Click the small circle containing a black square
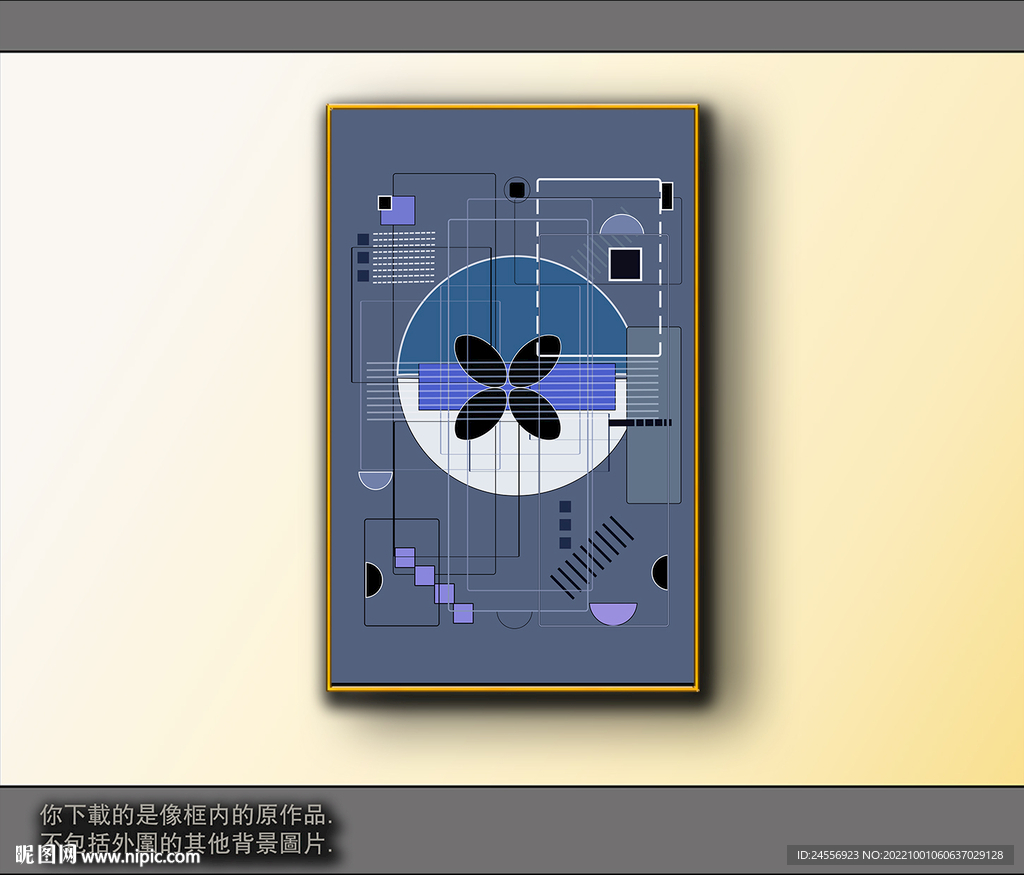This screenshot has width=1024, height=875. 516,189
